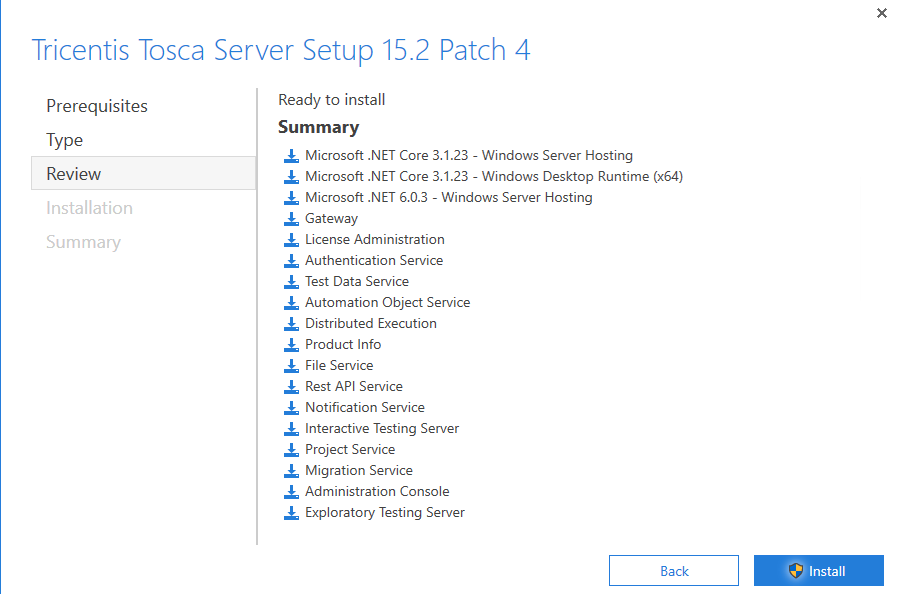Click download icon for Microsoft .NET 6.0.3
Image resolution: width=899 pixels, height=594 pixels.
point(291,197)
